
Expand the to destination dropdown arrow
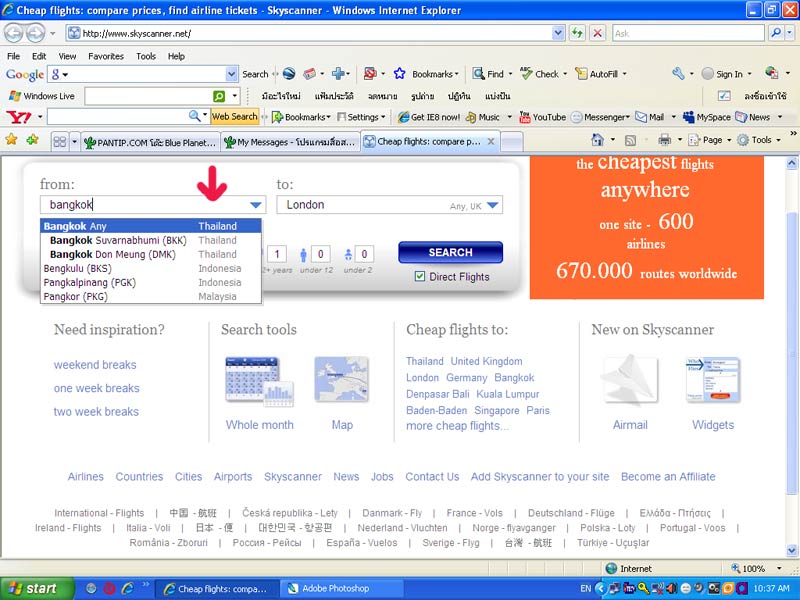[492, 205]
